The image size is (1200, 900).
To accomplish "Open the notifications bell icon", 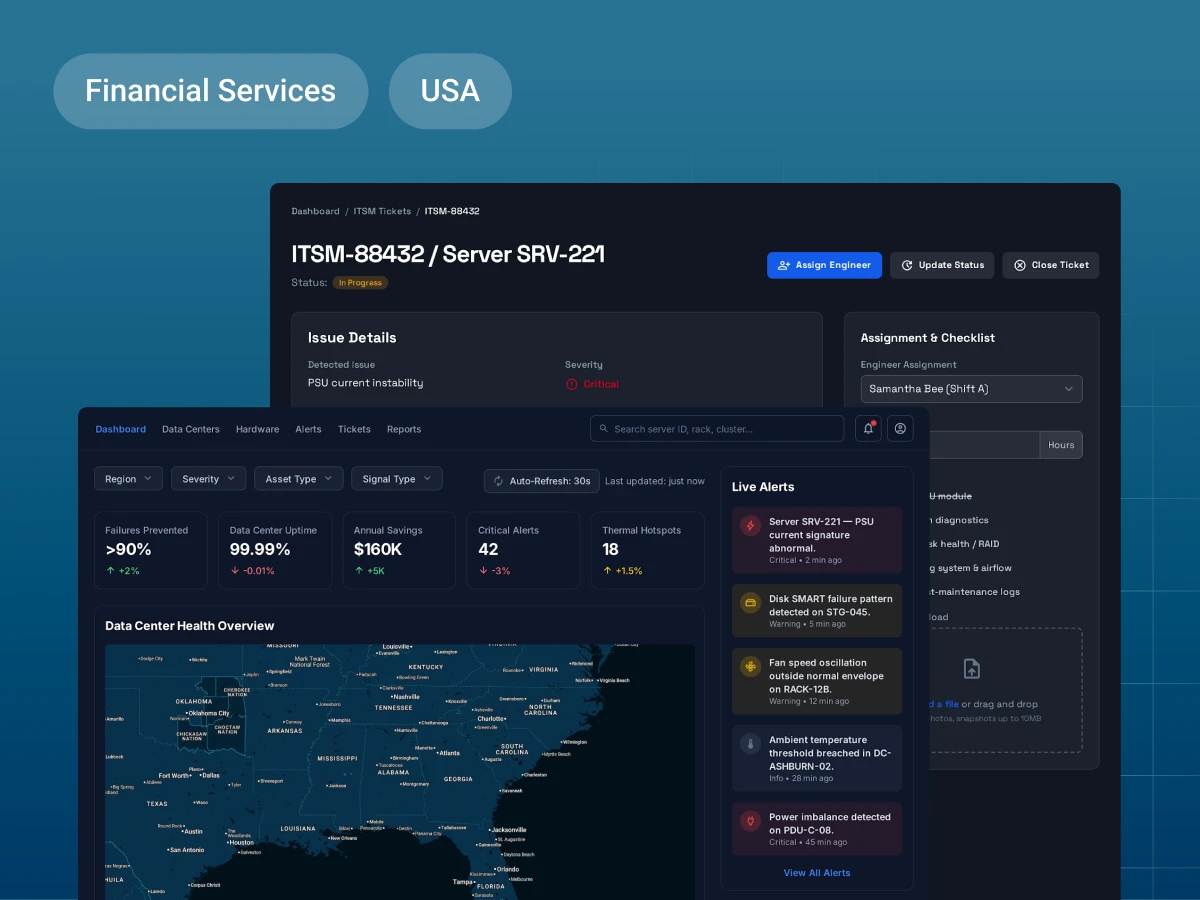I will coord(867,428).
